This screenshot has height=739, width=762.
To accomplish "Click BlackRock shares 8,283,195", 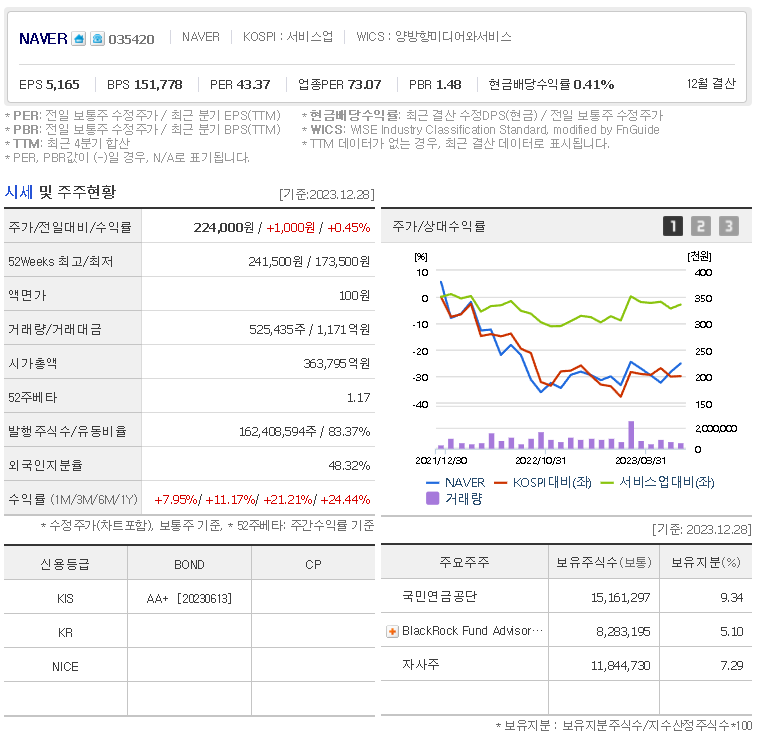I will point(623,632).
